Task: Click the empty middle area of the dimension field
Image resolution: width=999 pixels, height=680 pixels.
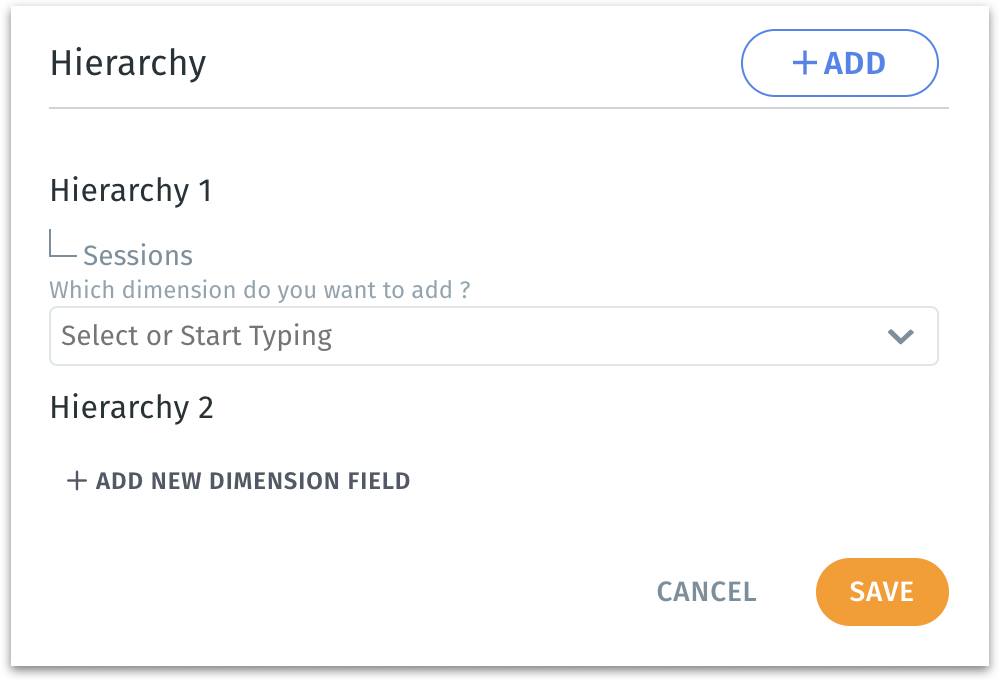Action: tap(600, 336)
